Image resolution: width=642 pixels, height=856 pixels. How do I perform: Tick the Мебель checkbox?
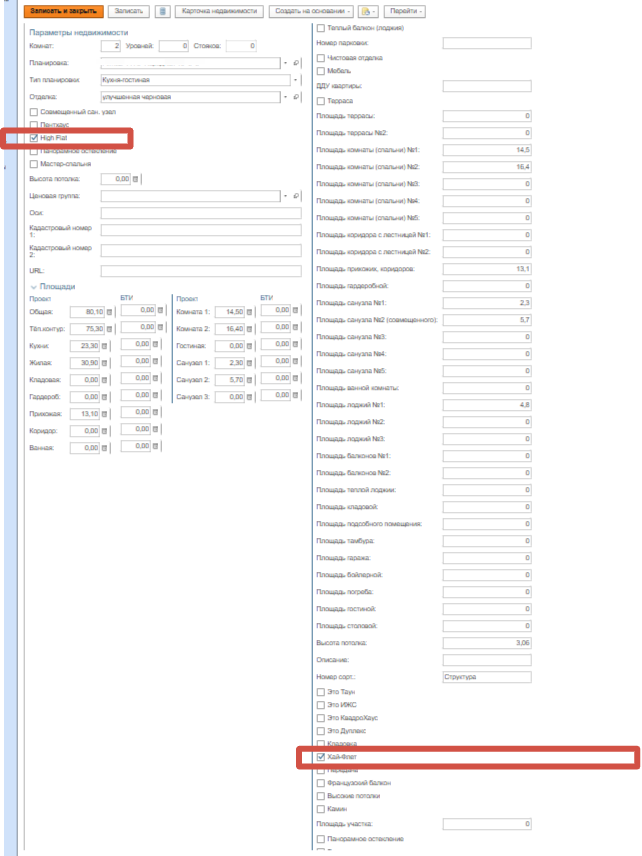tap(320, 71)
